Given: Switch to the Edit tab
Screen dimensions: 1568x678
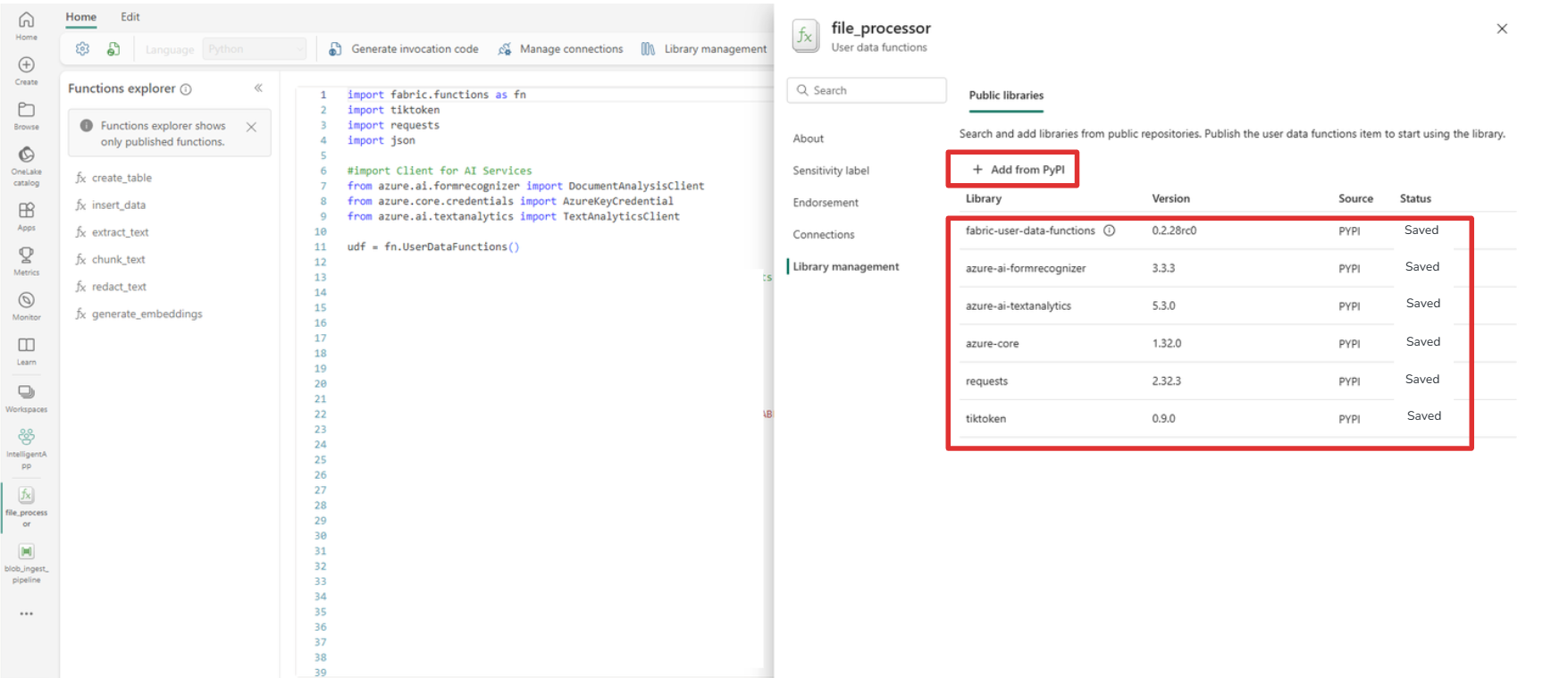Looking at the screenshot, I should 130,17.
